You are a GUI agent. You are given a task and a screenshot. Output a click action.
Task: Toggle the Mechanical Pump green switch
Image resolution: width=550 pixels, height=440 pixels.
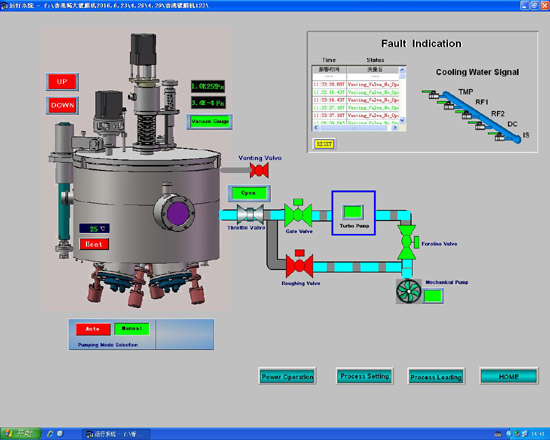pyautogui.click(x=433, y=296)
